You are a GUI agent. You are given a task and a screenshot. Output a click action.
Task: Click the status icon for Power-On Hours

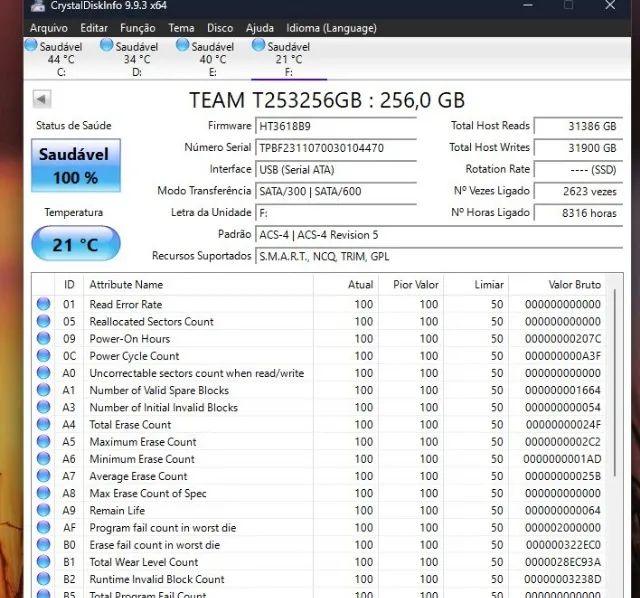43,338
